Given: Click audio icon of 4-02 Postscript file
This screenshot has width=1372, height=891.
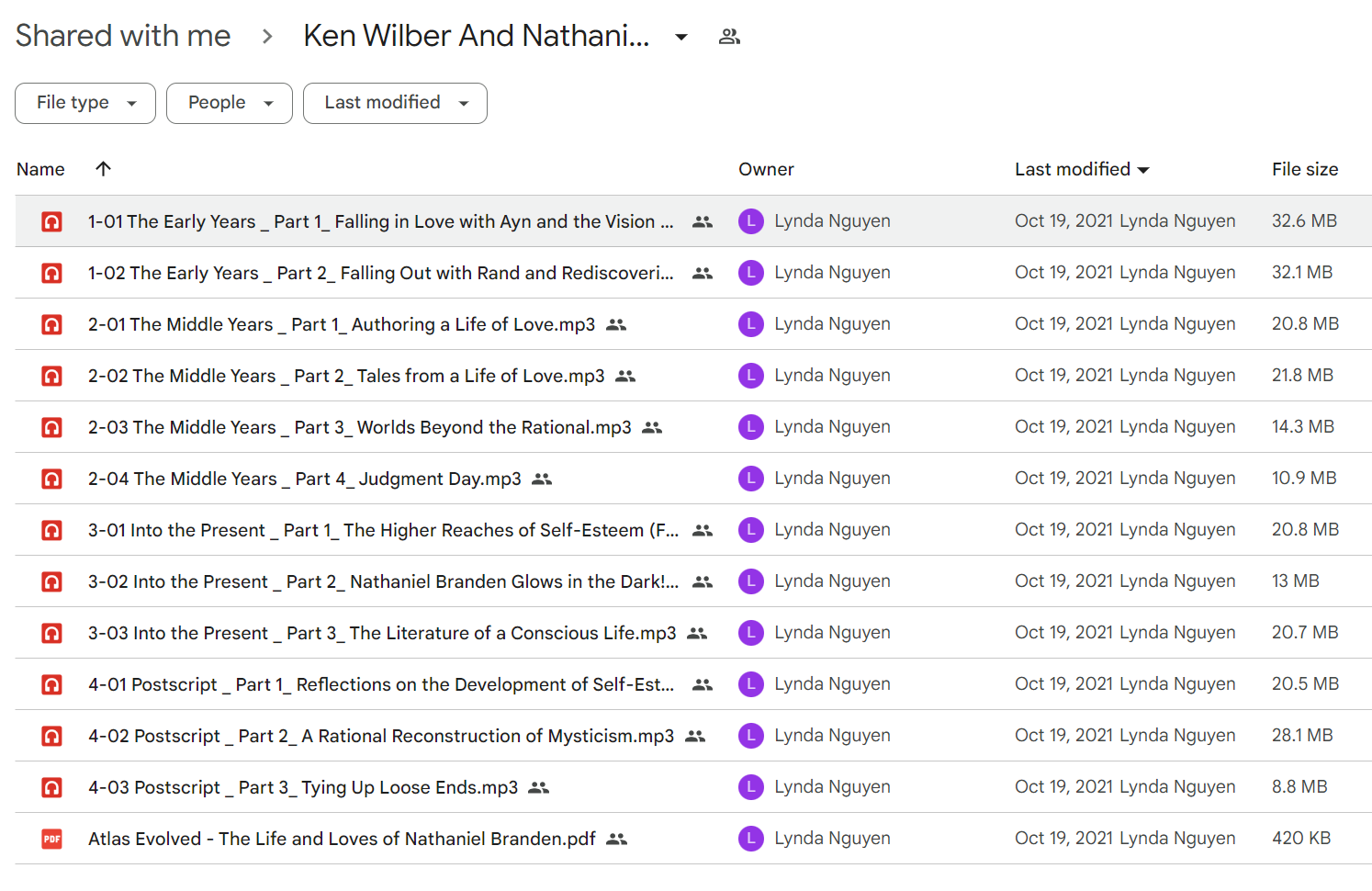Looking at the screenshot, I should click(x=52, y=736).
